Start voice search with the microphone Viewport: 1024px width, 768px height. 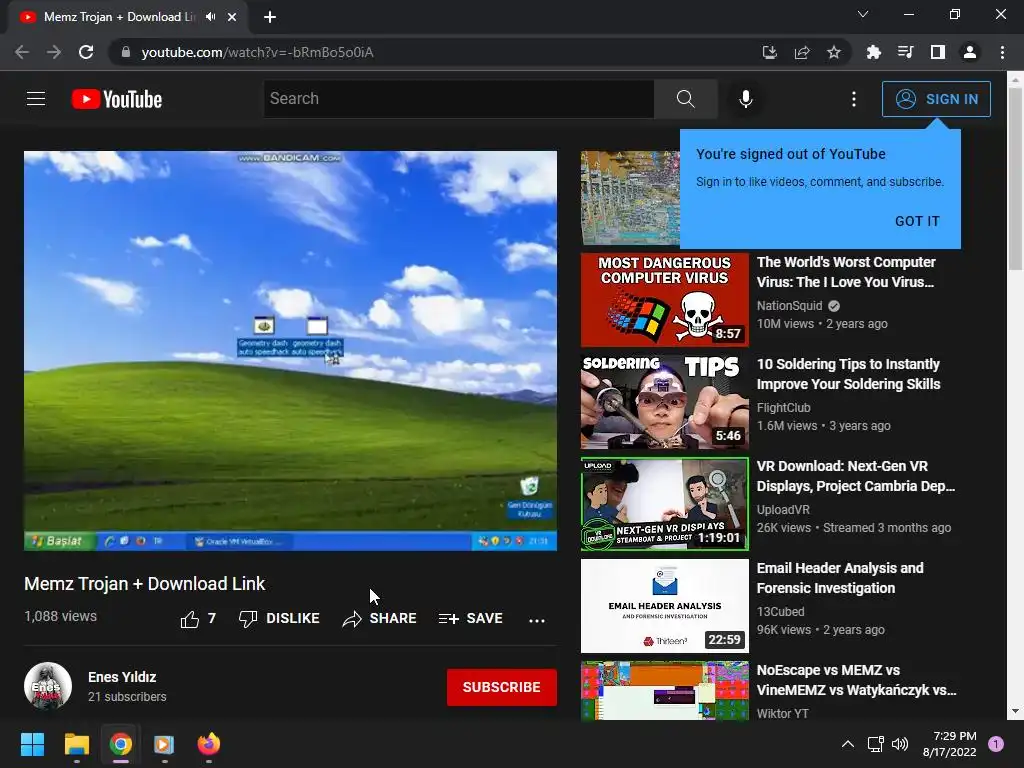tap(745, 99)
